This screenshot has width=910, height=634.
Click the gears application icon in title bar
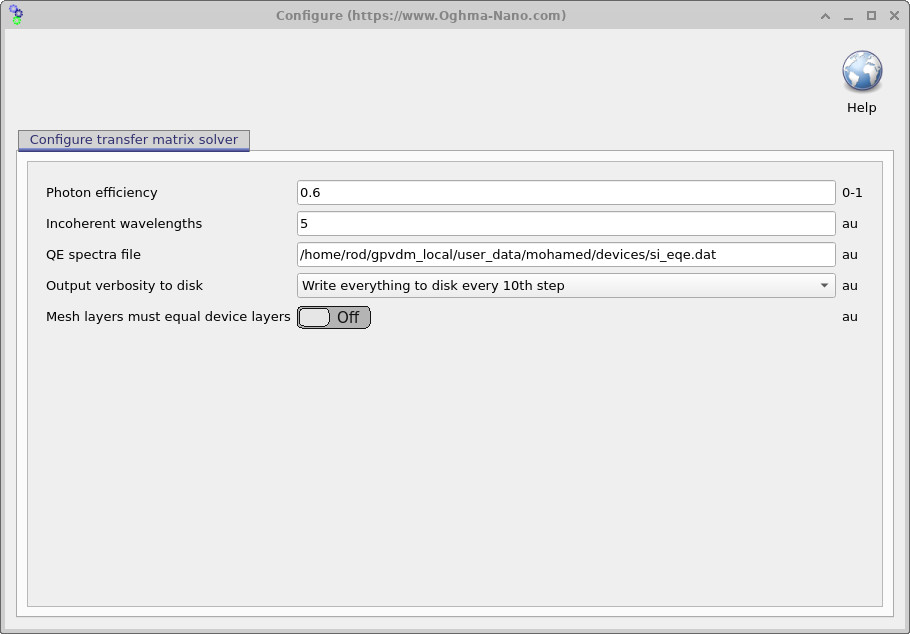tap(14, 14)
